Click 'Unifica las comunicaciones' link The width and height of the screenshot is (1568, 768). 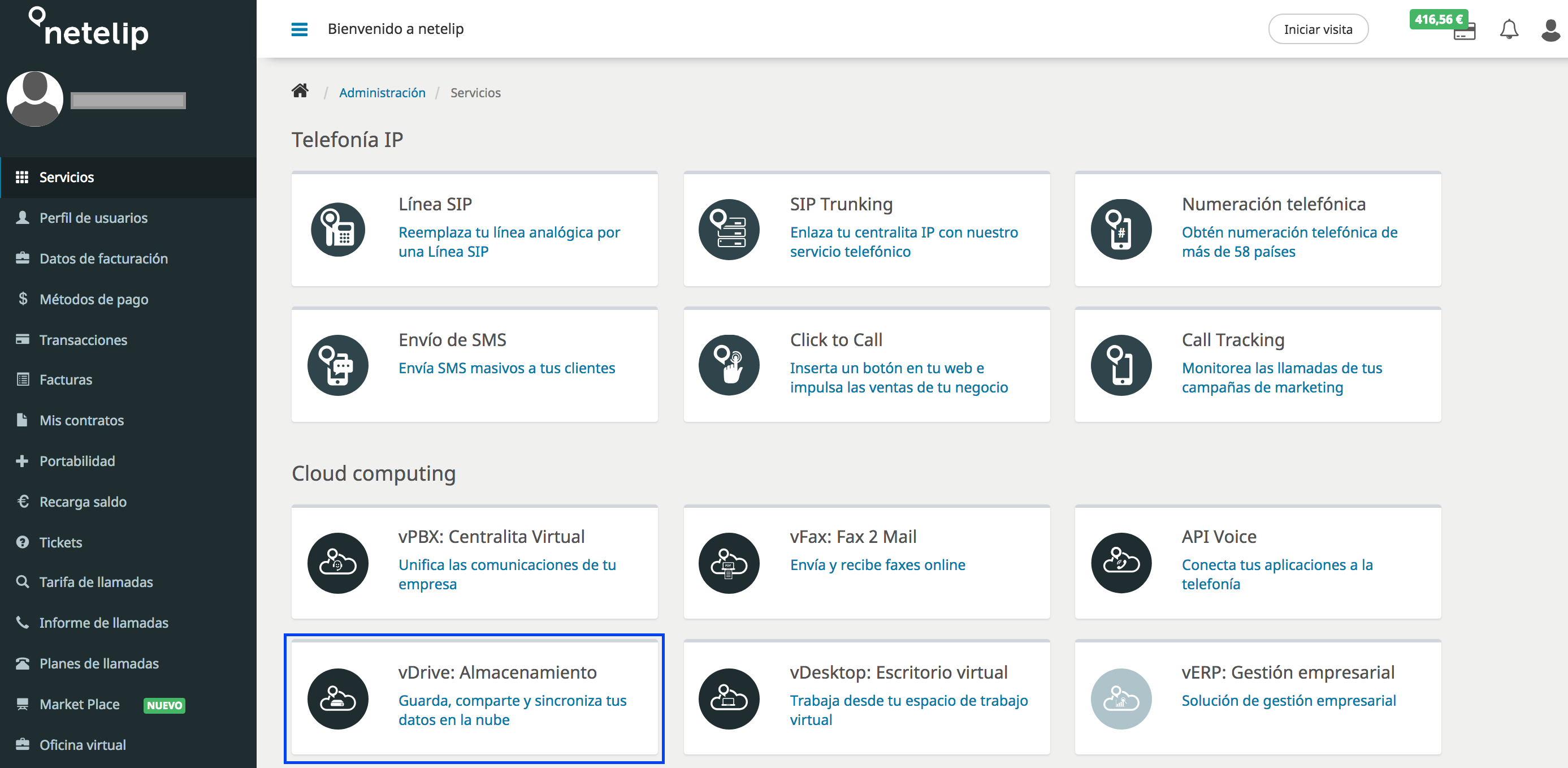click(x=507, y=575)
